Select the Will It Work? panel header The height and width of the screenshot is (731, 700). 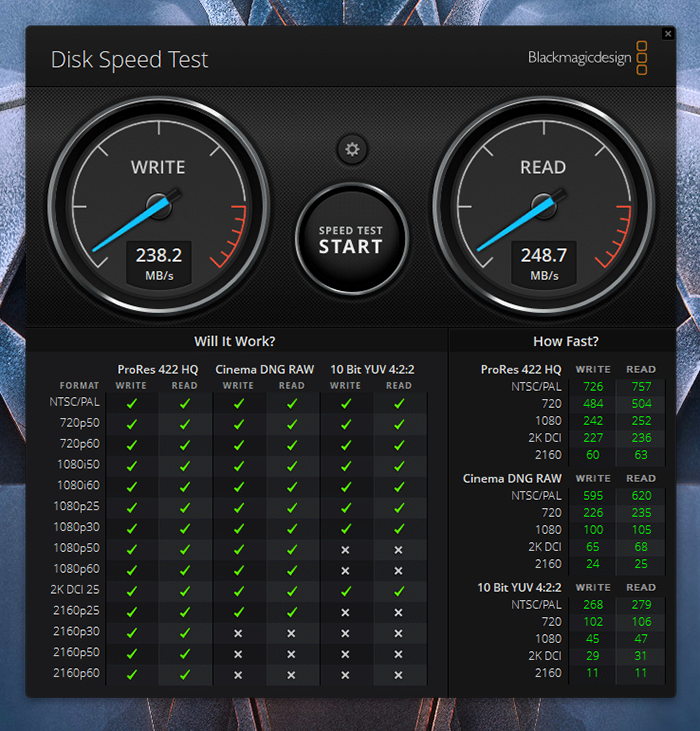235,341
